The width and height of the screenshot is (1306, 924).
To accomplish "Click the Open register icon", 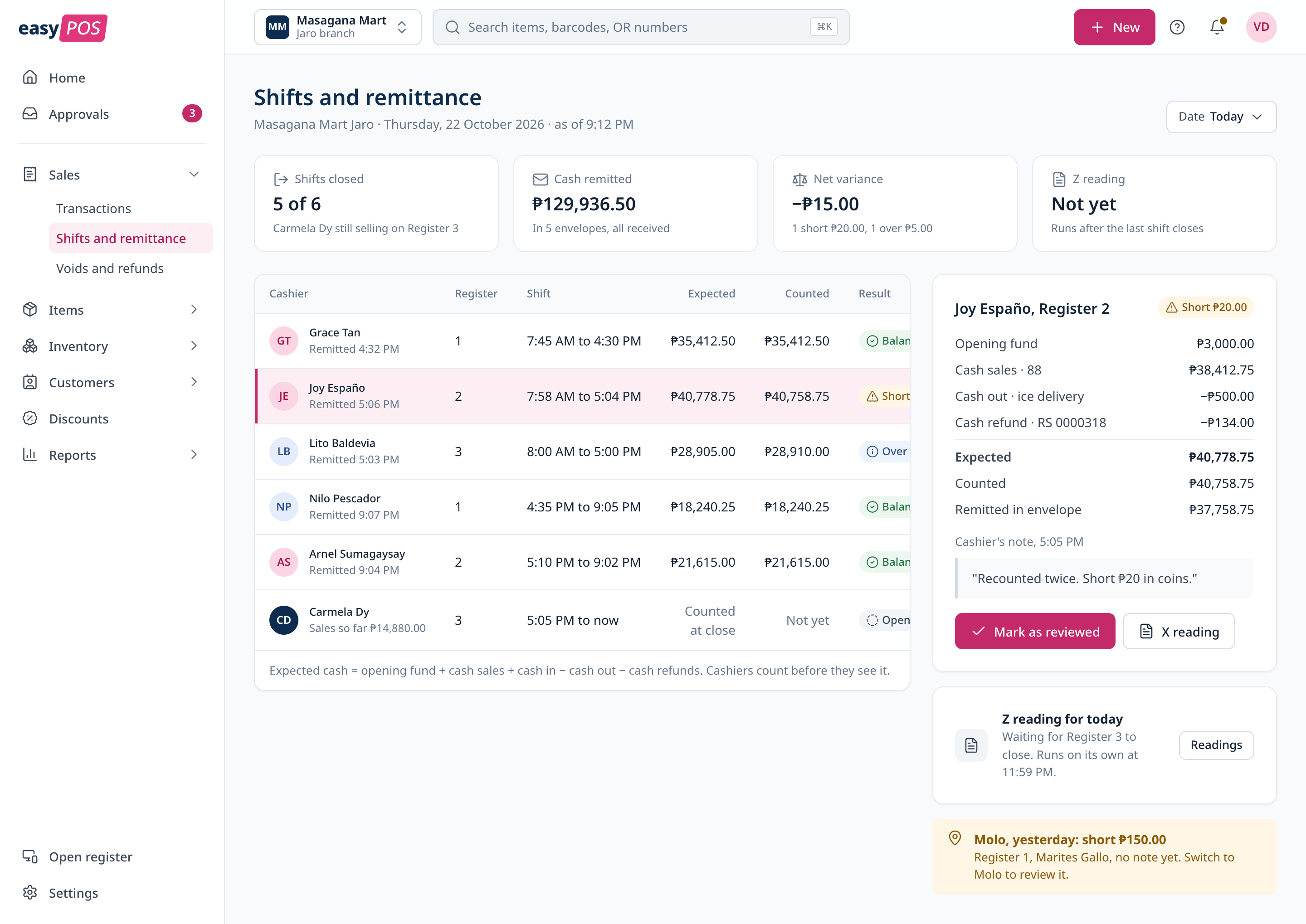I will (30, 856).
